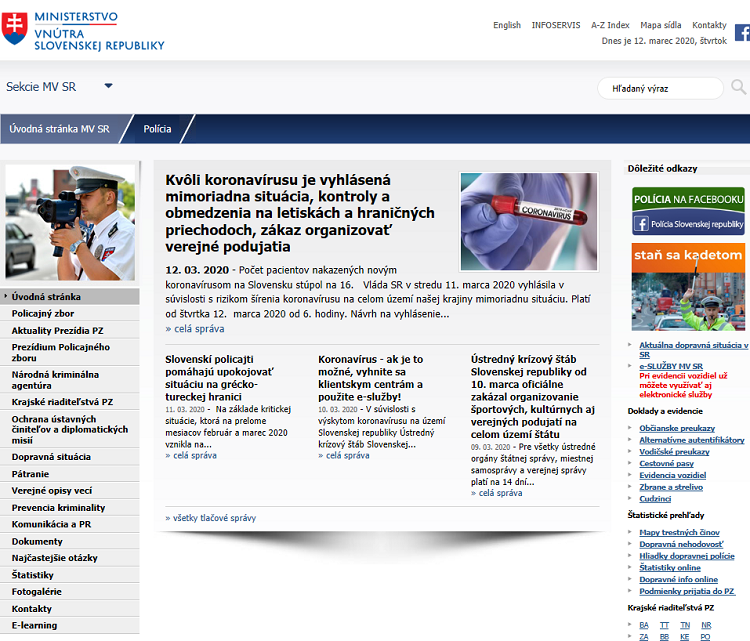Open the Kontakty link in the top bar
Viewport: 750px width, 641px height.
pyautogui.click(x=709, y=25)
